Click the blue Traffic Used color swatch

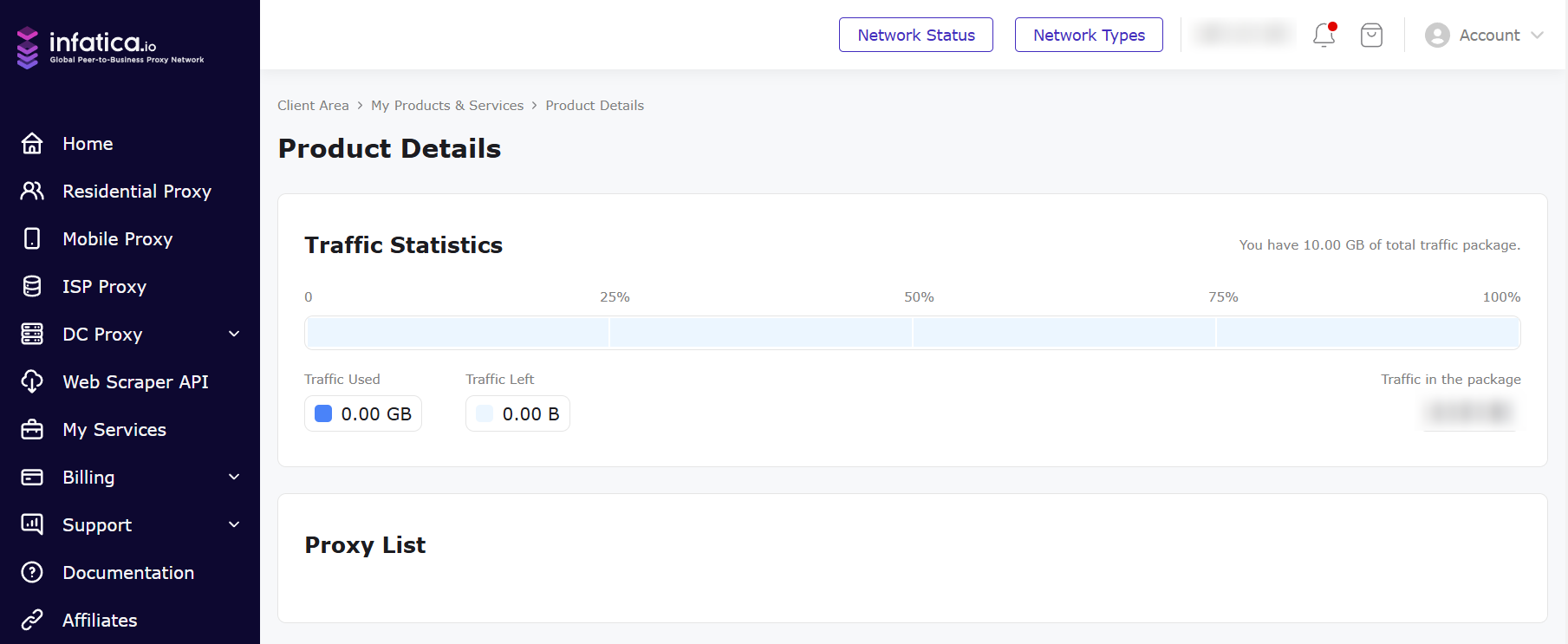(323, 413)
